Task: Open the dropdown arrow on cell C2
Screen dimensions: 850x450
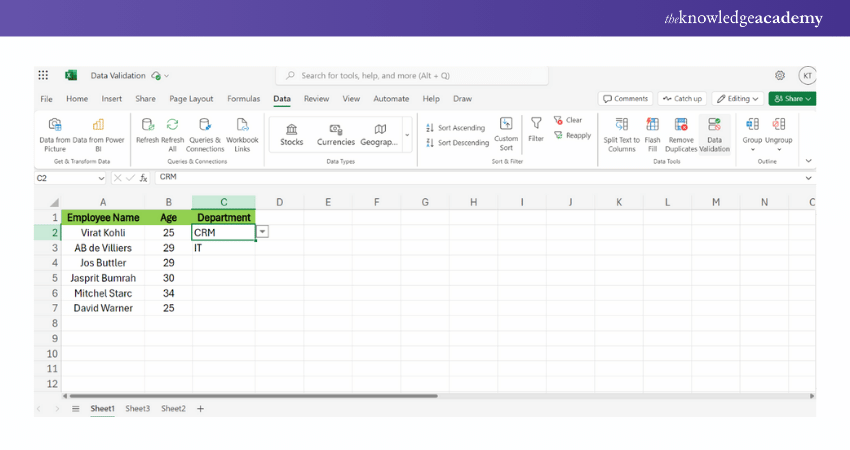Action: 262,232
